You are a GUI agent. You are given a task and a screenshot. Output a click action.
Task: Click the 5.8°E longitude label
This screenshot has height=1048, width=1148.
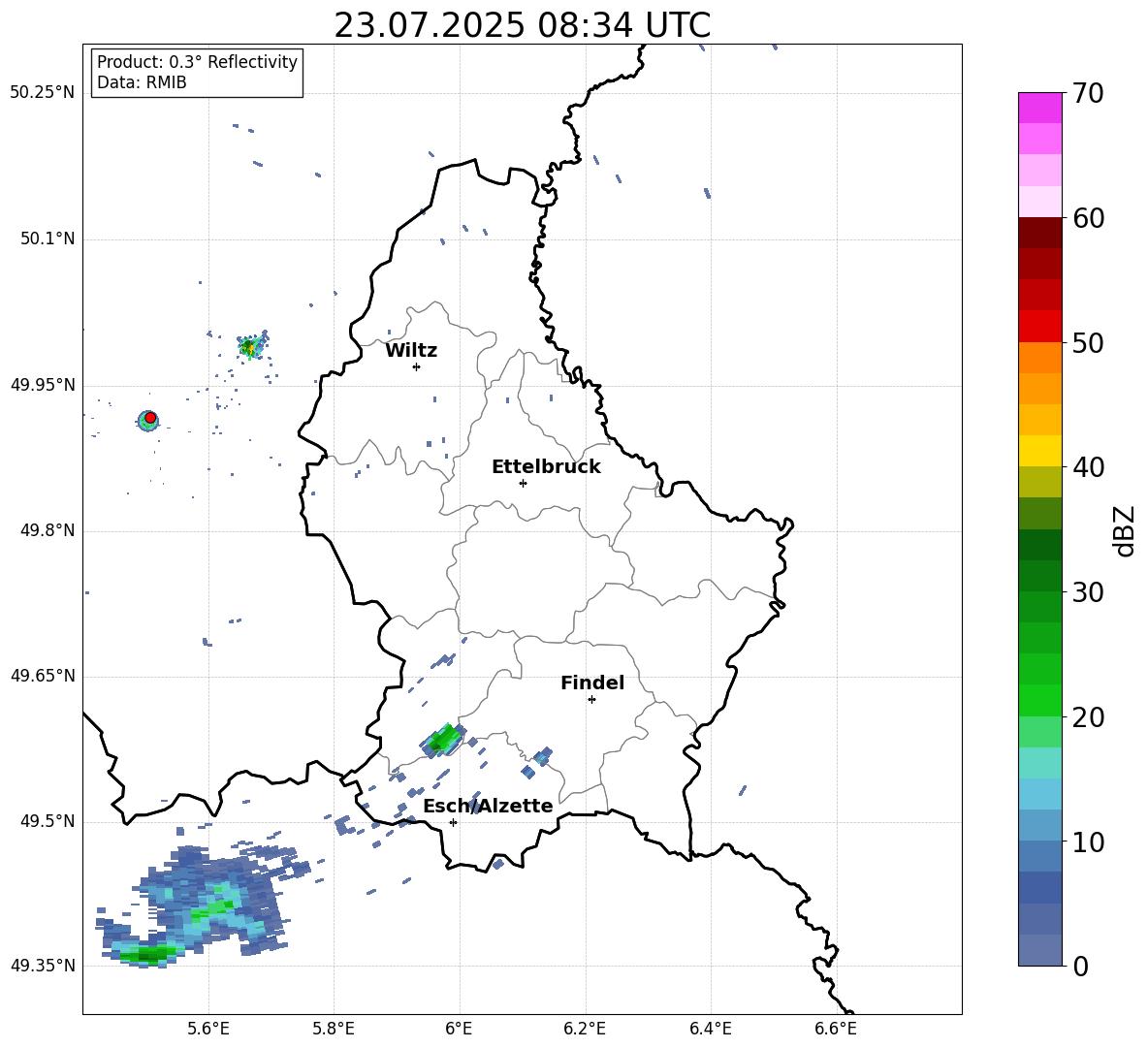pyautogui.click(x=334, y=1029)
